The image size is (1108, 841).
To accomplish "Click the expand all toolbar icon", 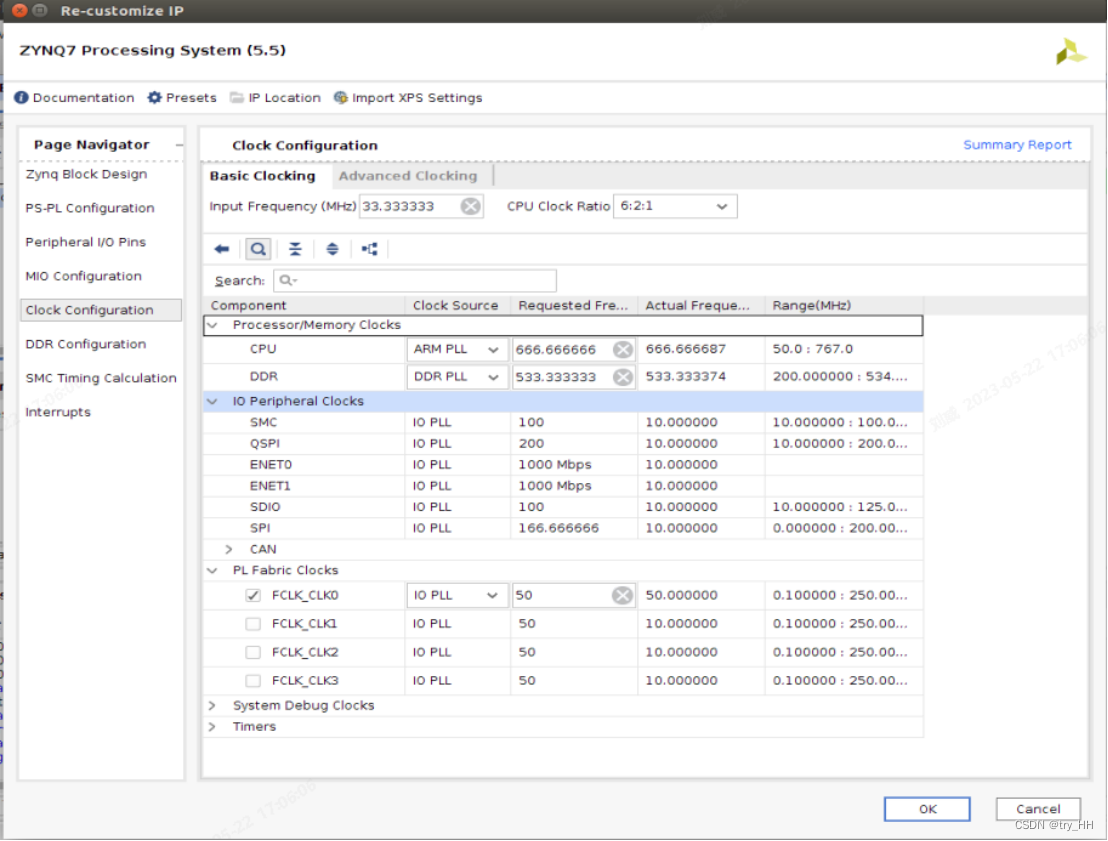I will coord(332,249).
